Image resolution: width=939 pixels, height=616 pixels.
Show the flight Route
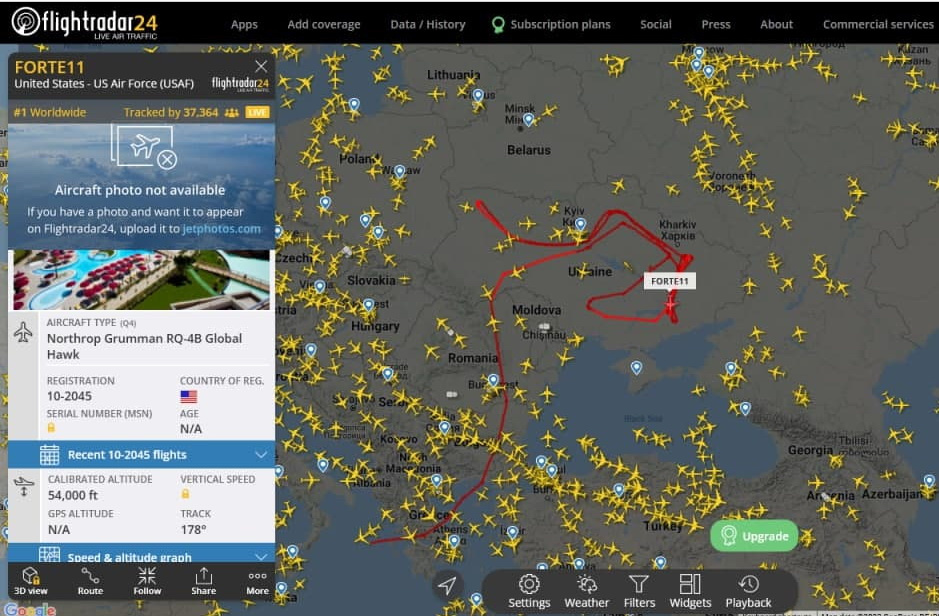click(x=90, y=581)
